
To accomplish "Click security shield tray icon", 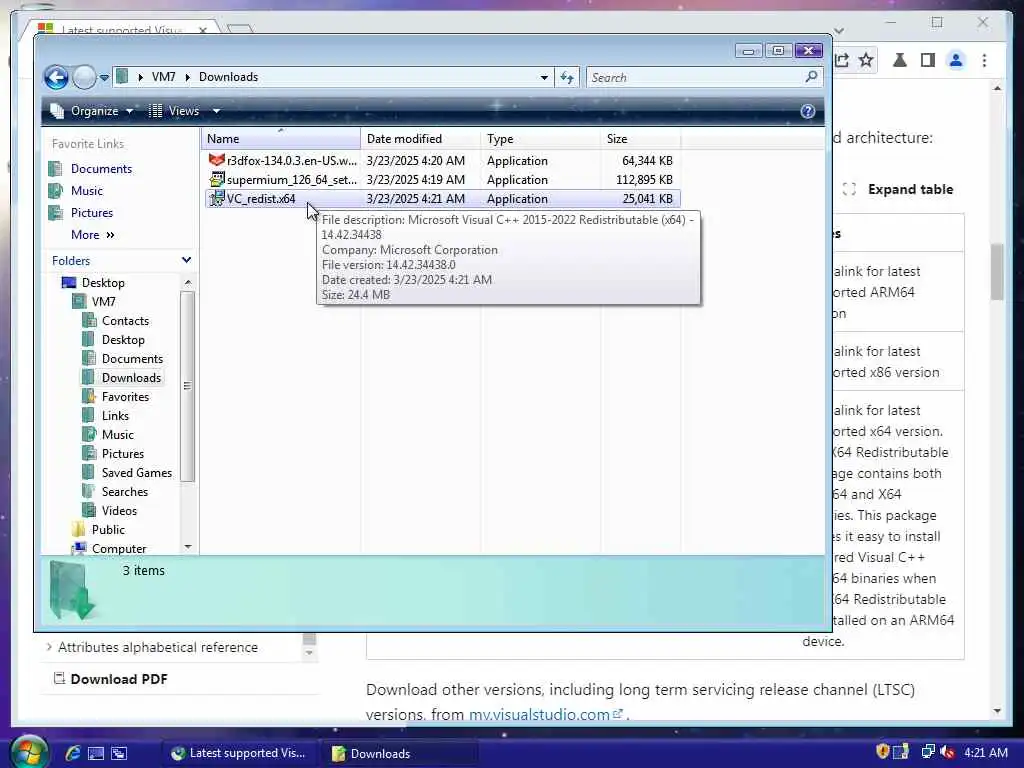I will 882,752.
